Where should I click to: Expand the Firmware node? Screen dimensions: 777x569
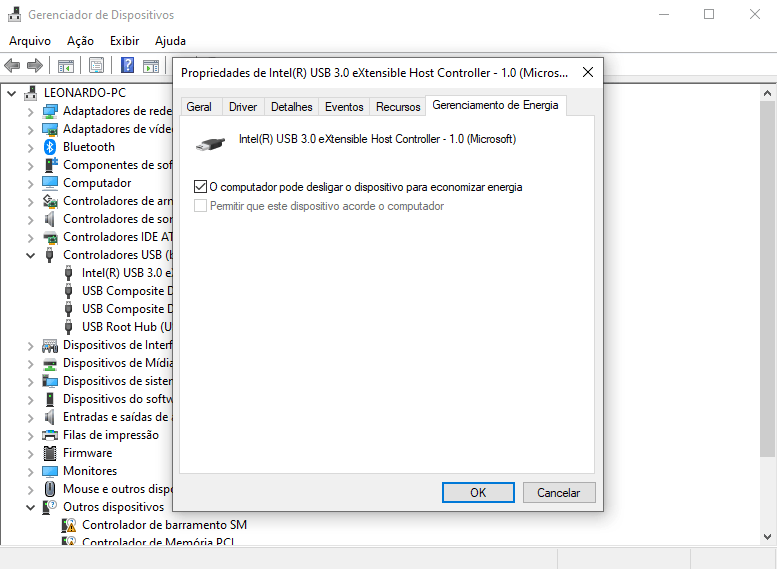31,454
